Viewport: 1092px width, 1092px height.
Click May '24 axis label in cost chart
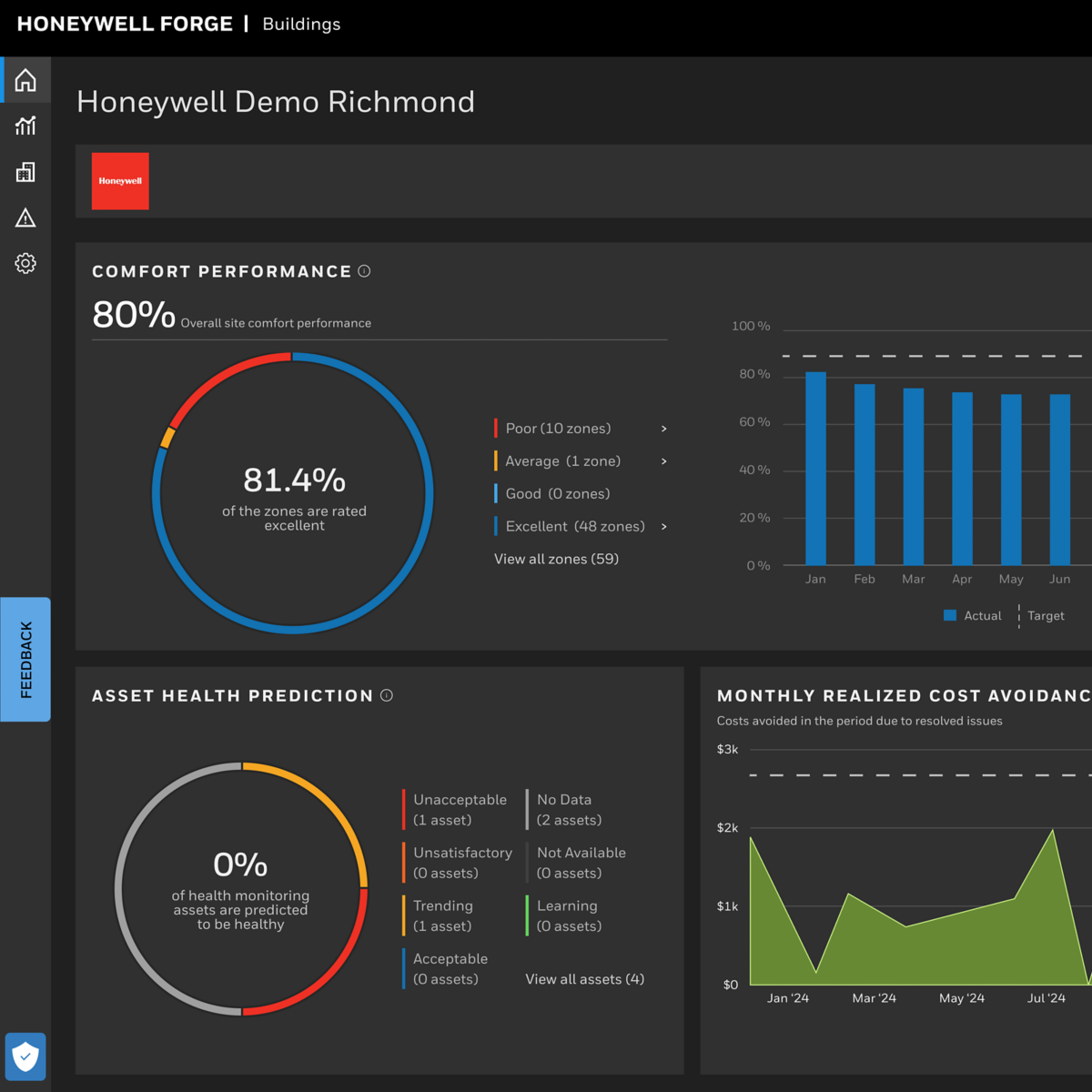(x=962, y=998)
